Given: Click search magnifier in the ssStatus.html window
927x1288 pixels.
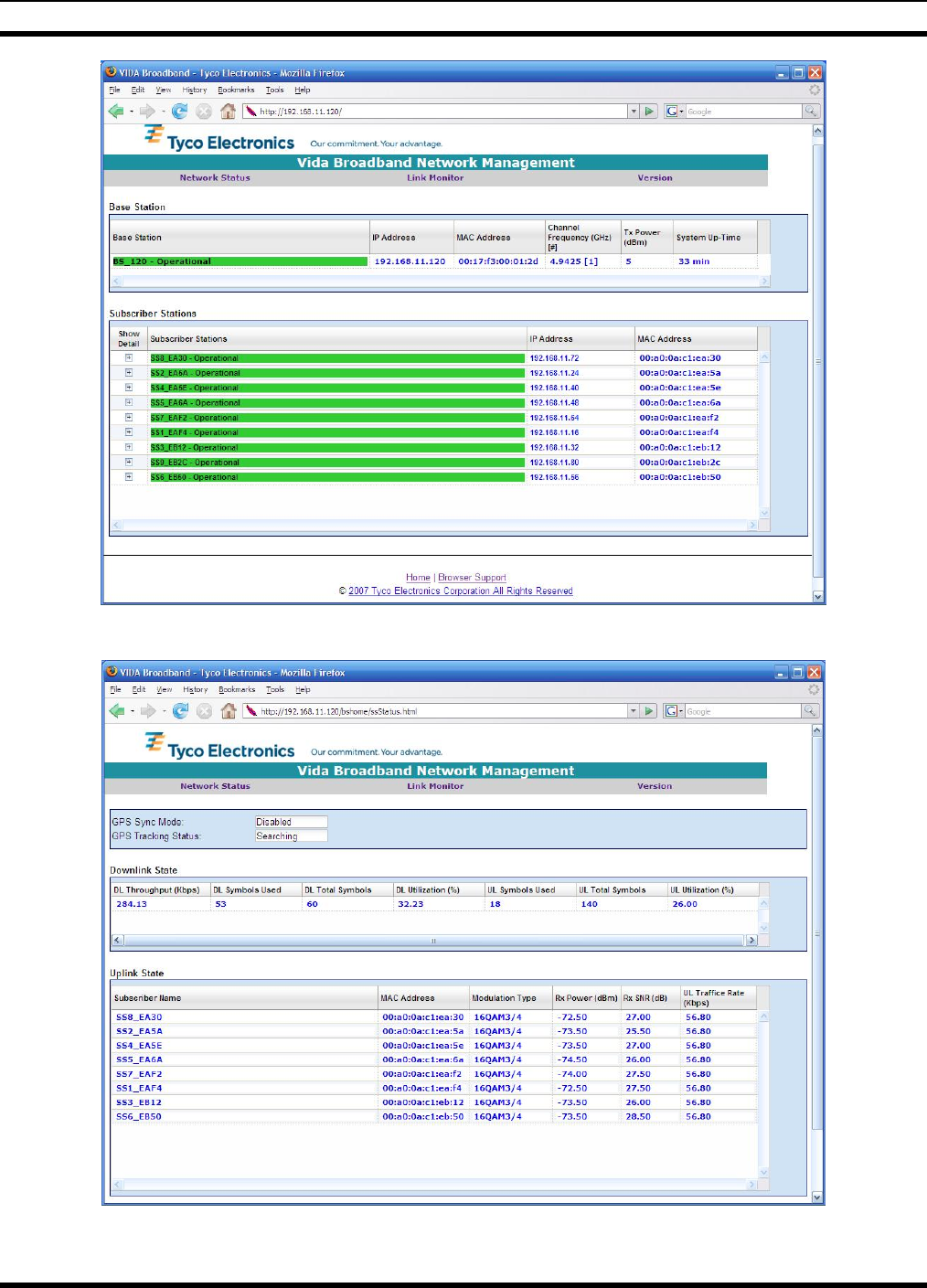Looking at the screenshot, I should (810, 710).
